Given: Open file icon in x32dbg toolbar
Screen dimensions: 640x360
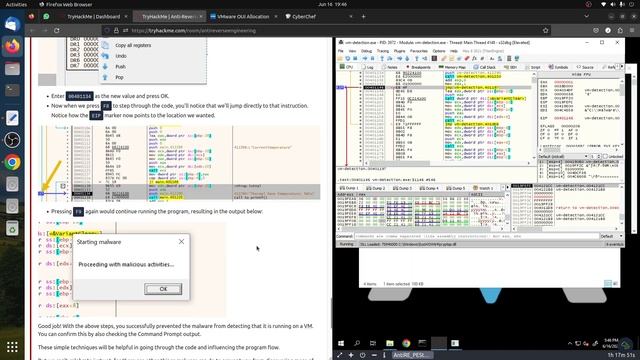Looking at the screenshot, I should point(339,58).
